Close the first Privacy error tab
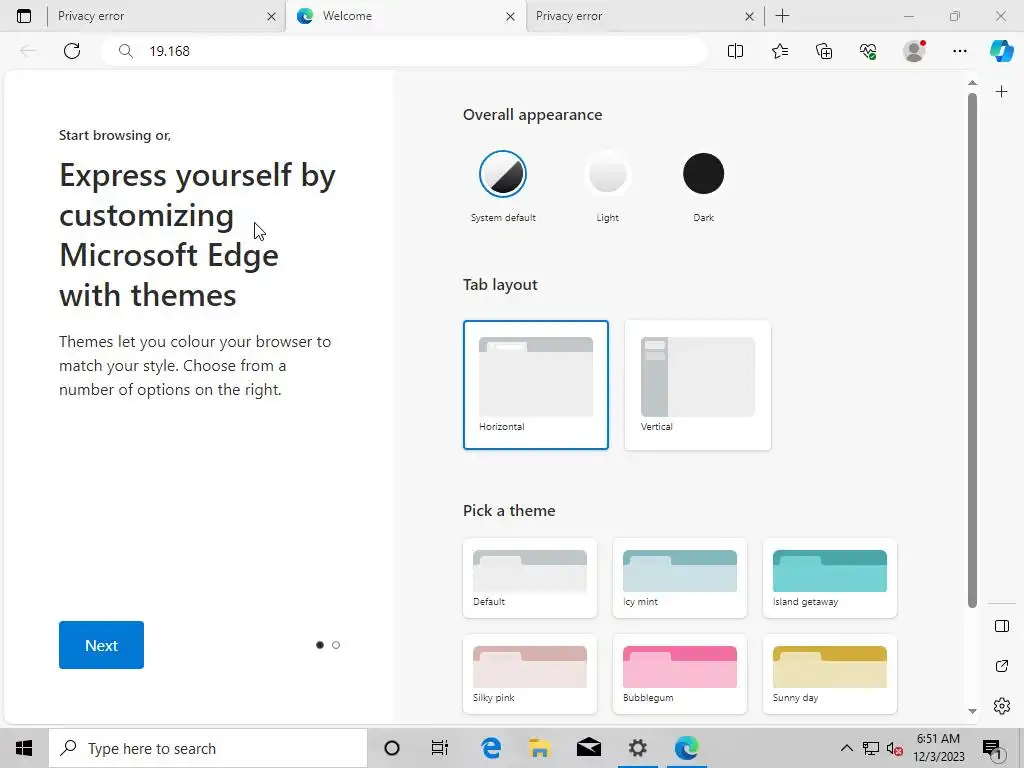 click(x=271, y=16)
